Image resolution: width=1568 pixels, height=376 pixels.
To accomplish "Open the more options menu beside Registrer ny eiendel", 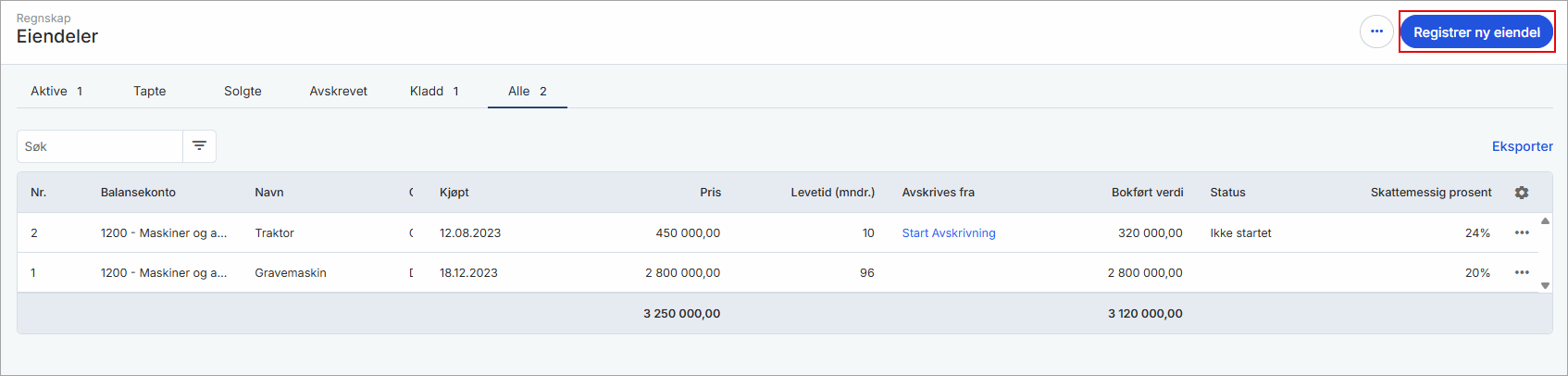I will (1376, 31).
